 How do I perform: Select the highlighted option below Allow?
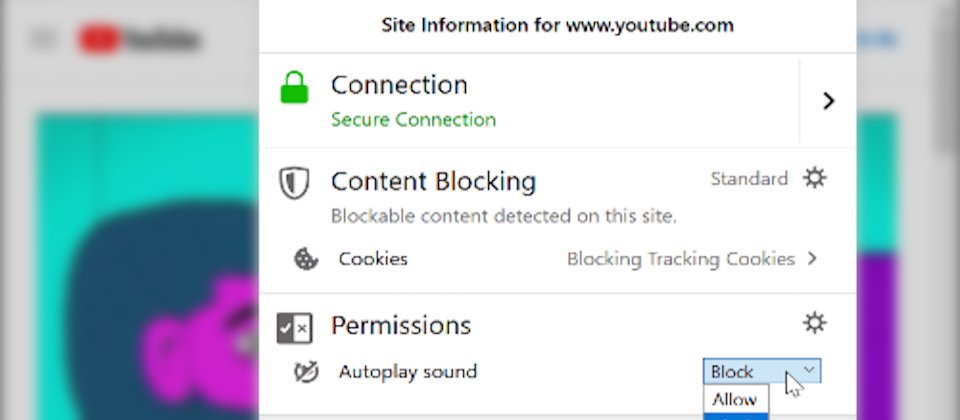[735, 416]
